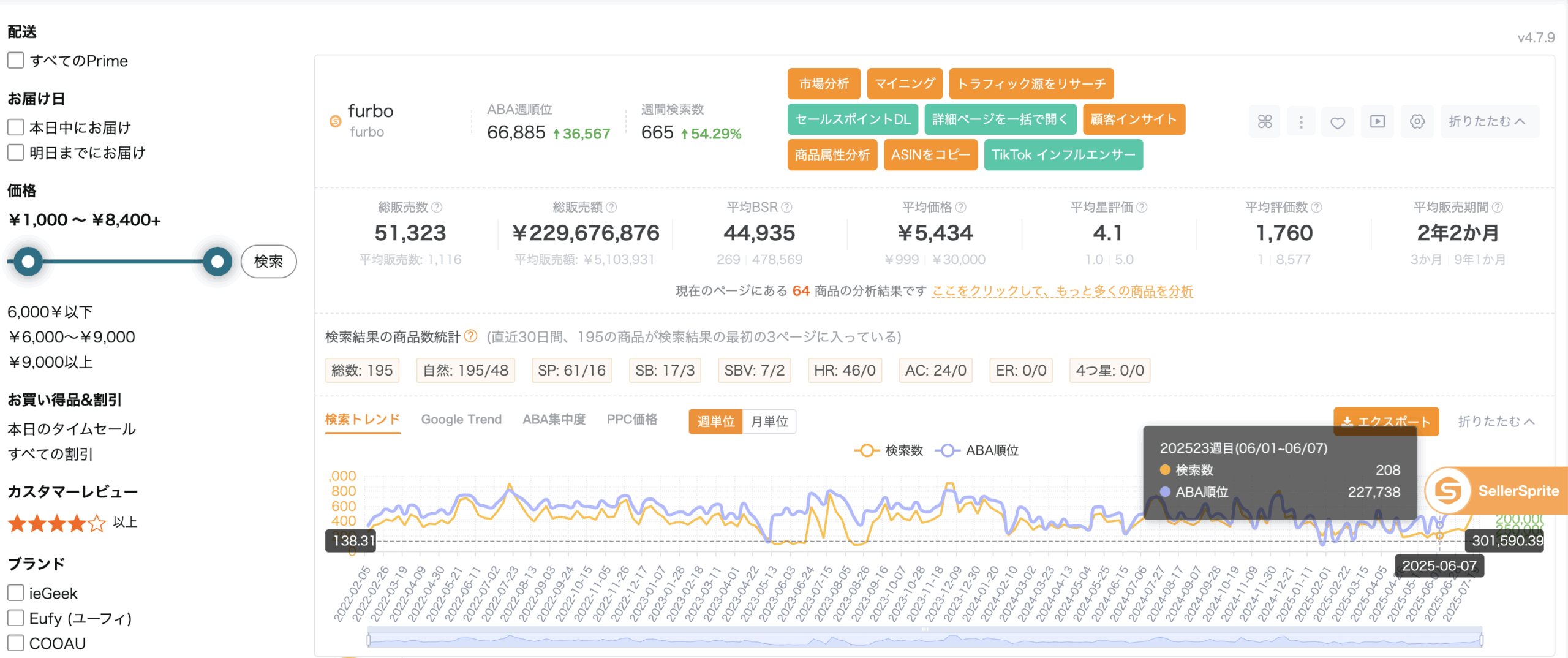Screen dimensions: 1568x658
Task: Click the エクスポート export button
Action: [1386, 422]
